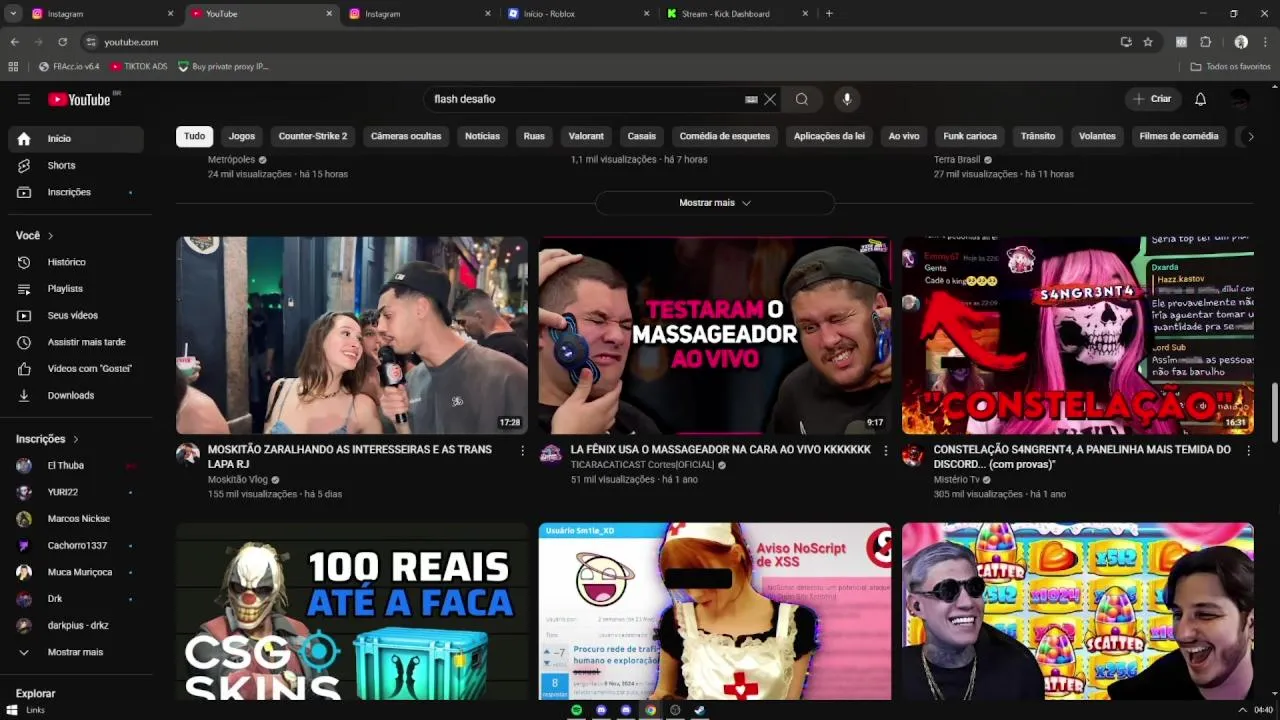Go to the YouTube logo home link
This screenshot has width=1280, height=720.
coord(80,99)
